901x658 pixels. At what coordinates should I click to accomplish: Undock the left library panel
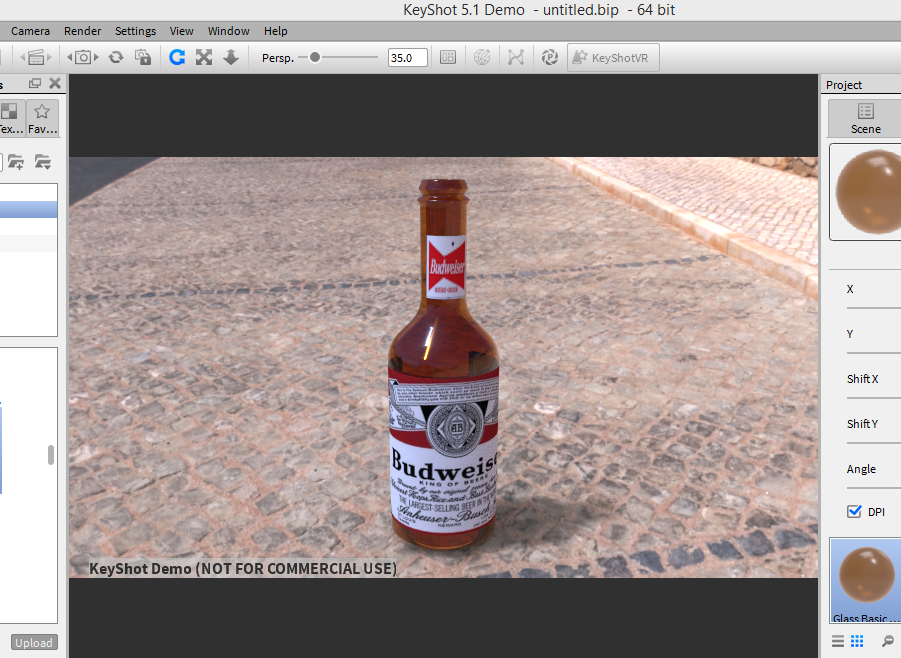pos(35,83)
